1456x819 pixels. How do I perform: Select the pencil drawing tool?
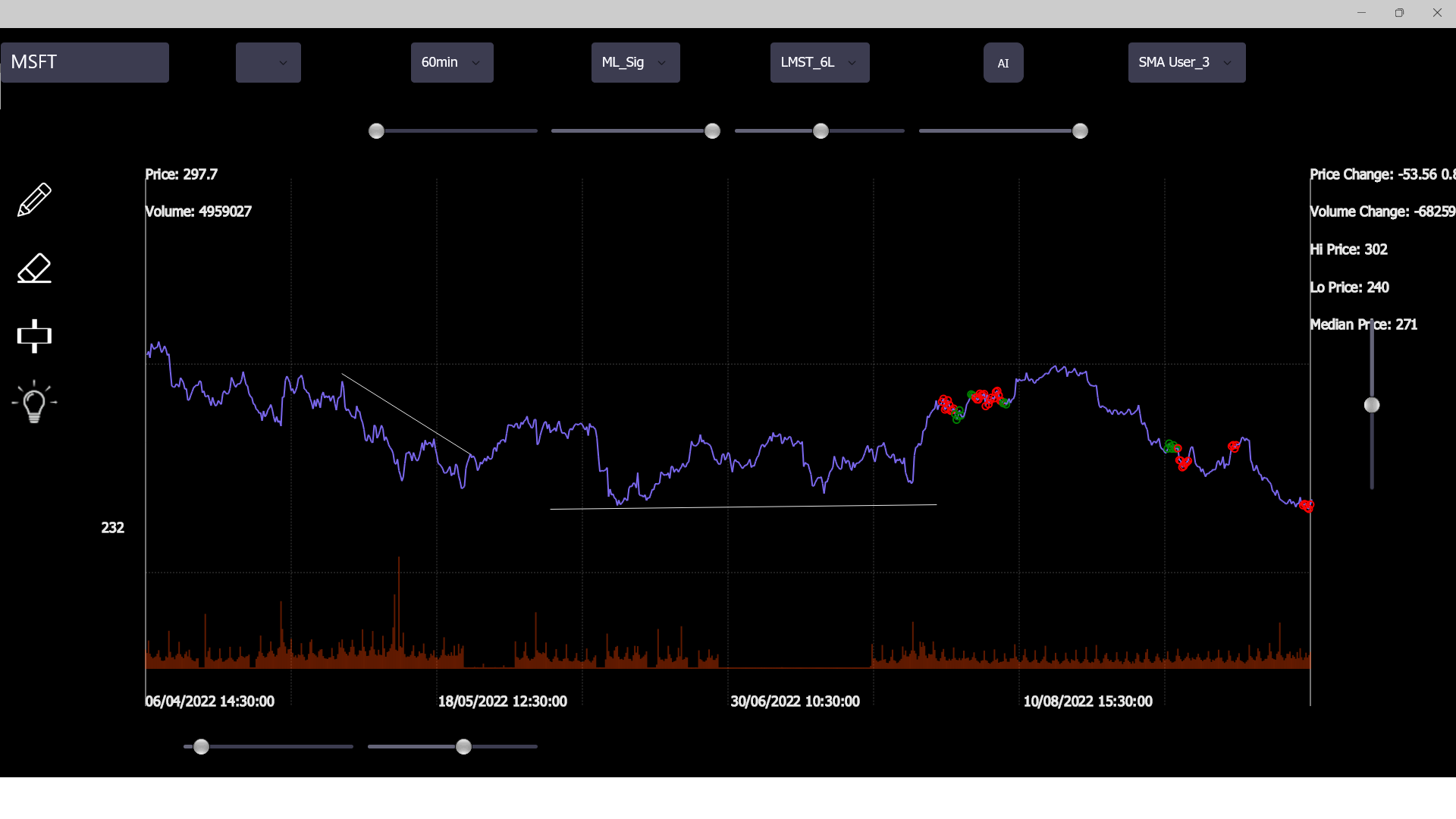pyautogui.click(x=34, y=199)
